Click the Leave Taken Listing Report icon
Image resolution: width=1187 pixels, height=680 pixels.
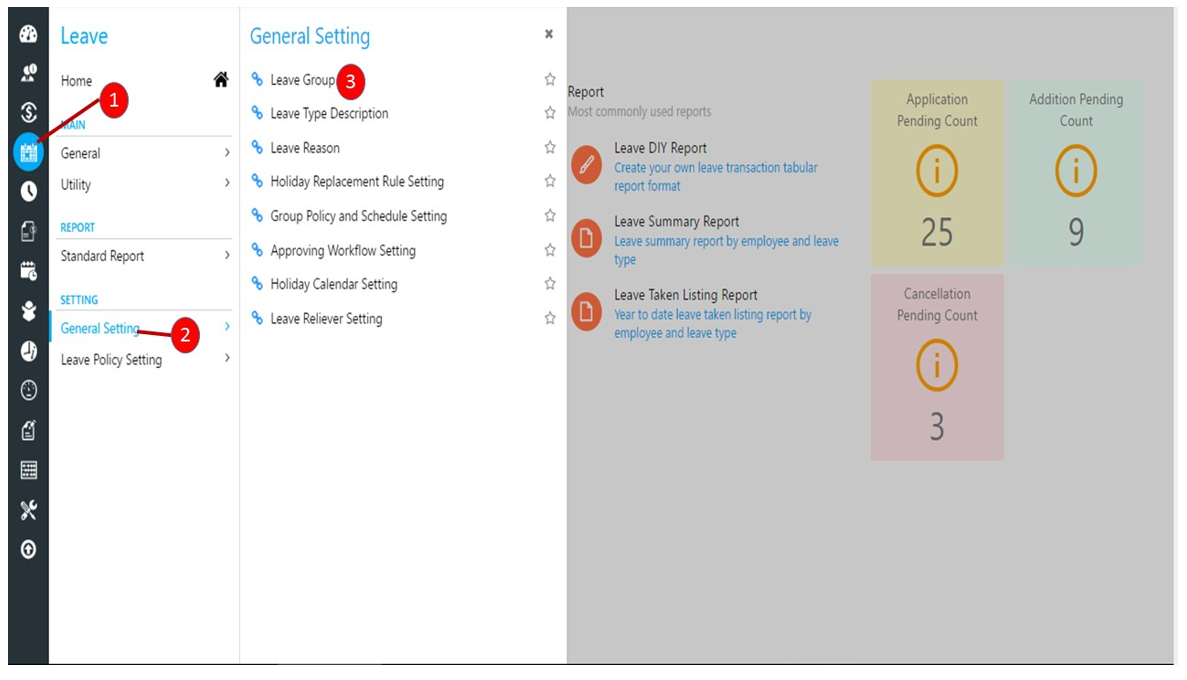[x=586, y=311]
